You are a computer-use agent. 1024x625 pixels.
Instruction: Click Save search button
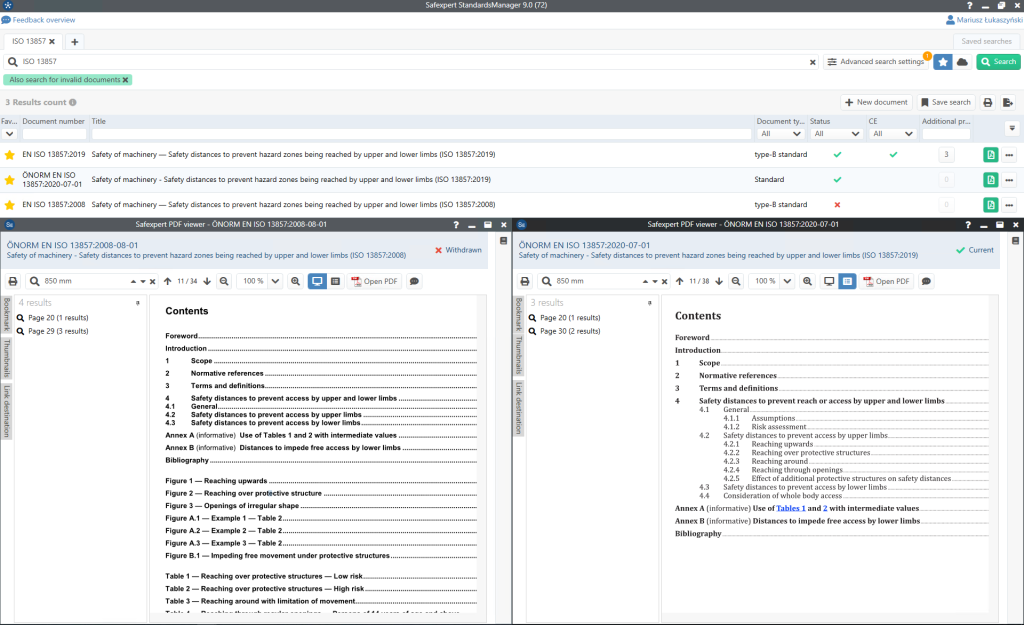(946, 103)
